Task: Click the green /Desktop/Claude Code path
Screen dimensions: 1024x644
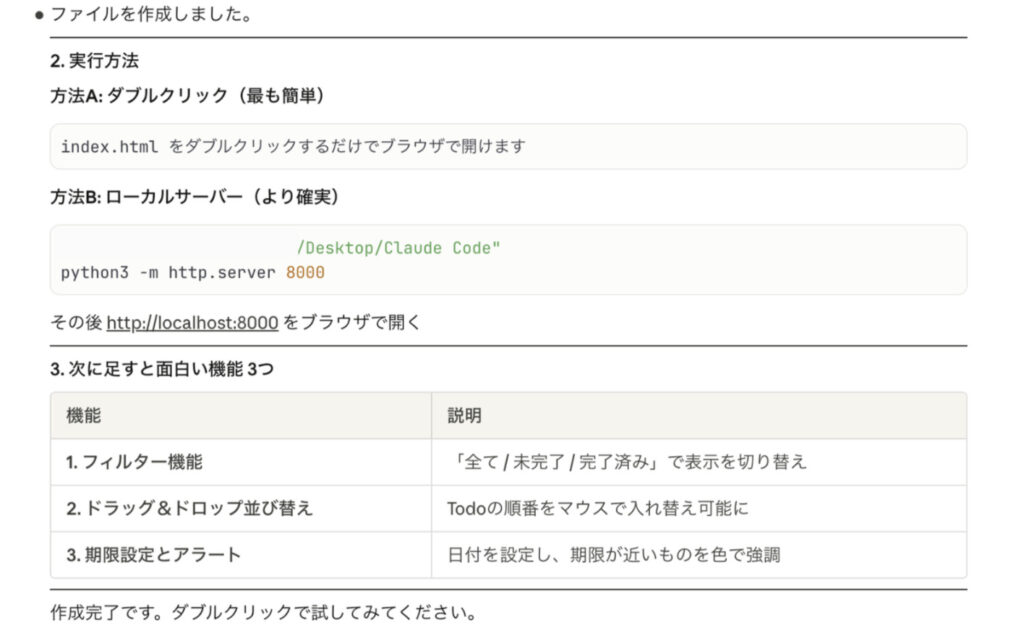Action: [x=398, y=248]
